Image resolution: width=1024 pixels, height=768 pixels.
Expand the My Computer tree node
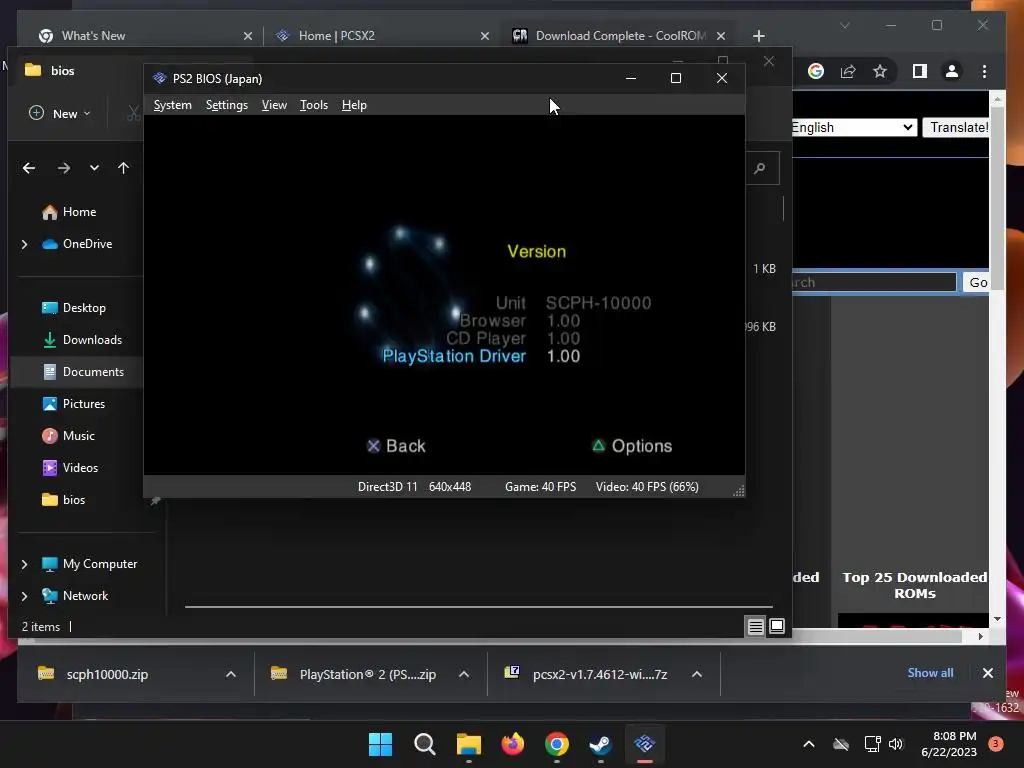(24, 564)
